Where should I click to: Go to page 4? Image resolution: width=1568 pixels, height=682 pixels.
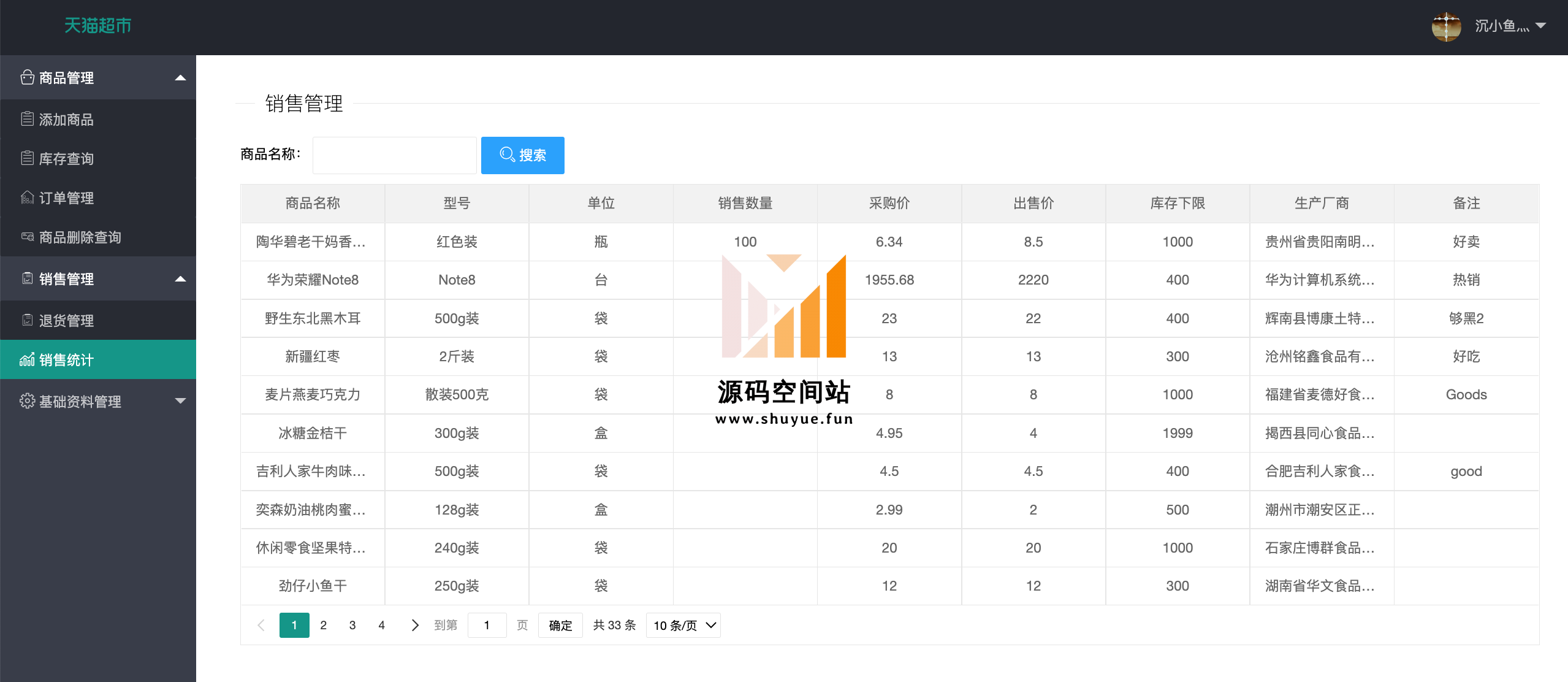pos(381,625)
